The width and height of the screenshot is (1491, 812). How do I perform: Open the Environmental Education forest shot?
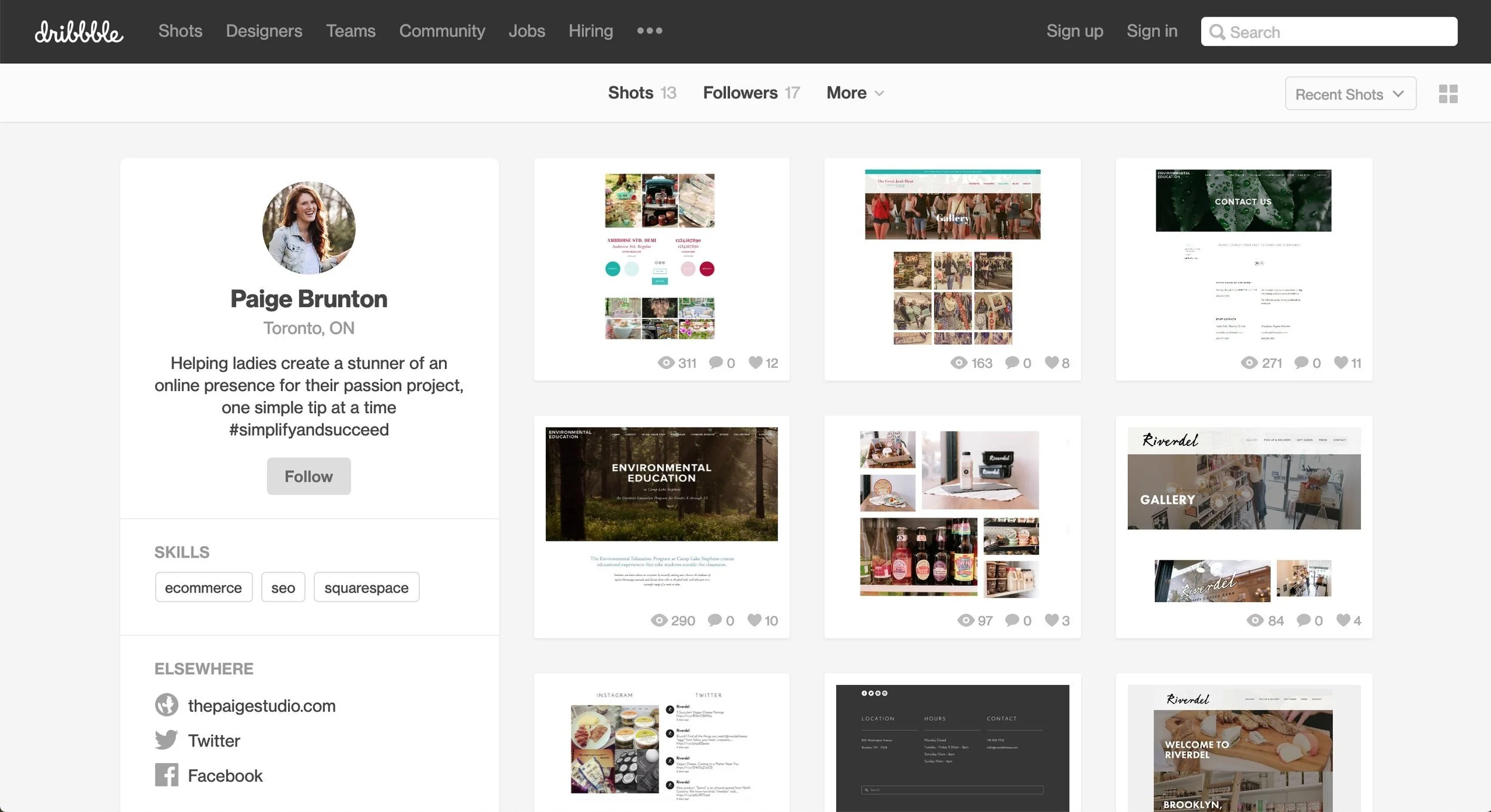pyautogui.click(x=661, y=484)
